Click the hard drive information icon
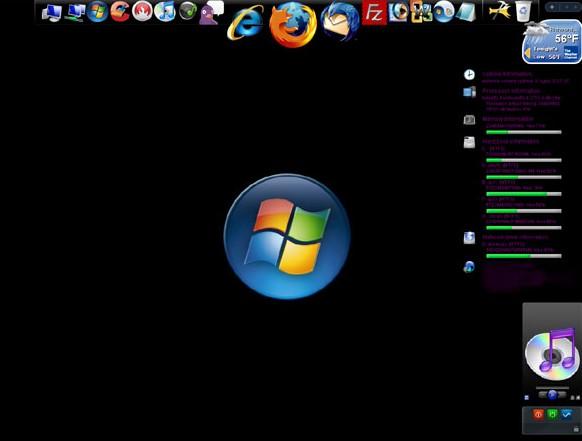582x441 pixels. pos(469,143)
